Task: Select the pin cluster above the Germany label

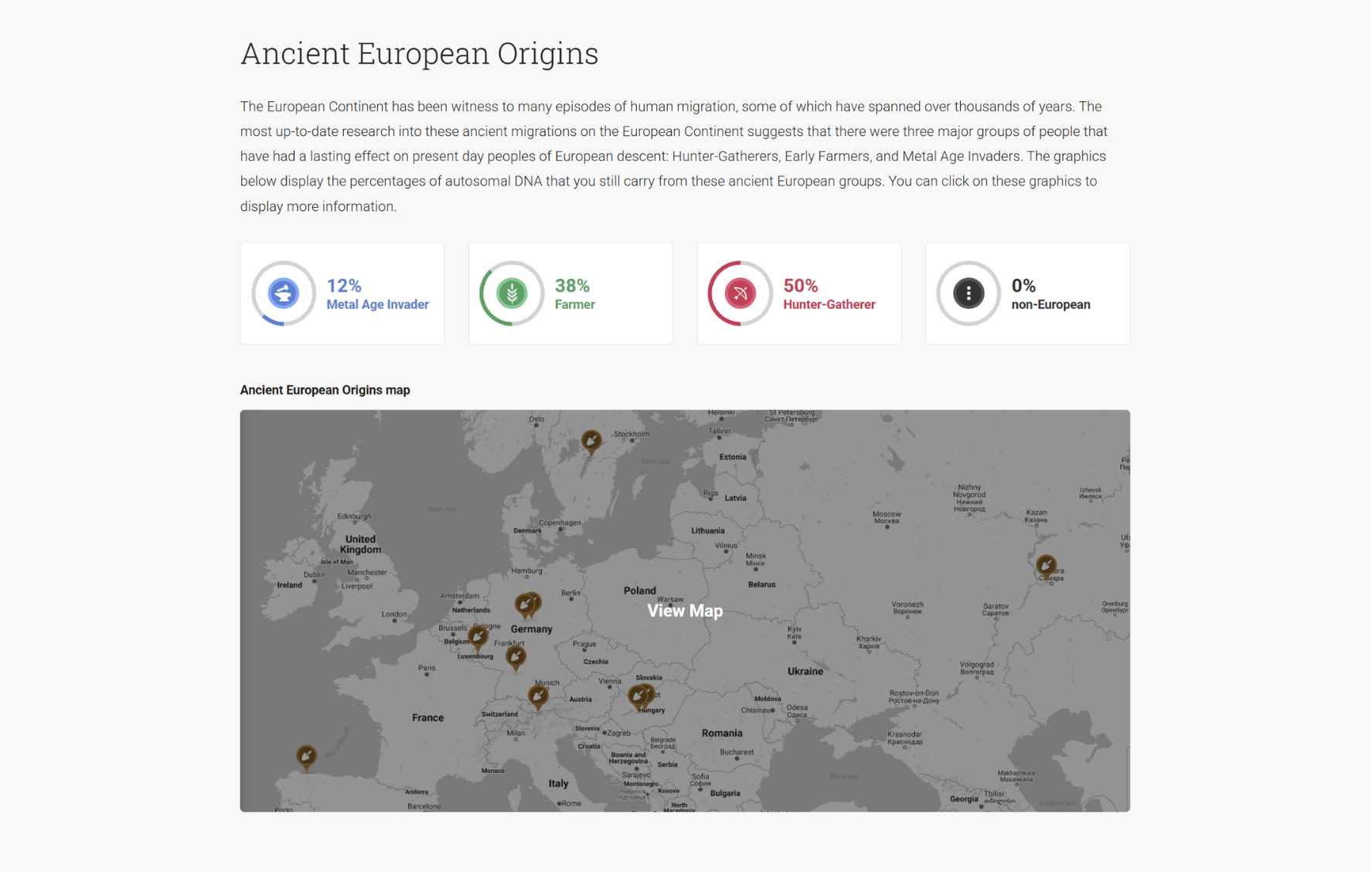Action: [x=528, y=604]
